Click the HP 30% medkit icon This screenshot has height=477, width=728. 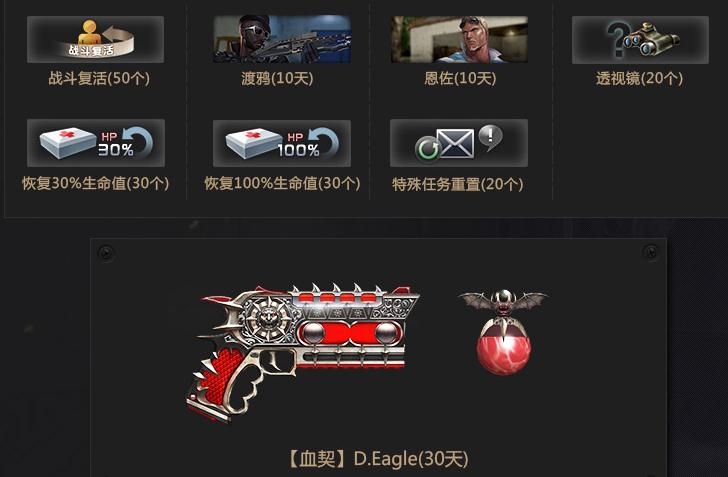[96, 143]
